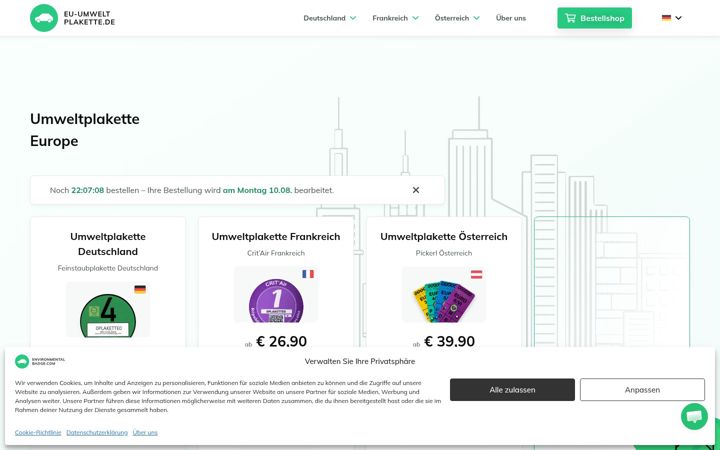The image size is (720, 450).
Task: Click the Austrian flag on Österreich card
Action: pyautogui.click(x=477, y=274)
